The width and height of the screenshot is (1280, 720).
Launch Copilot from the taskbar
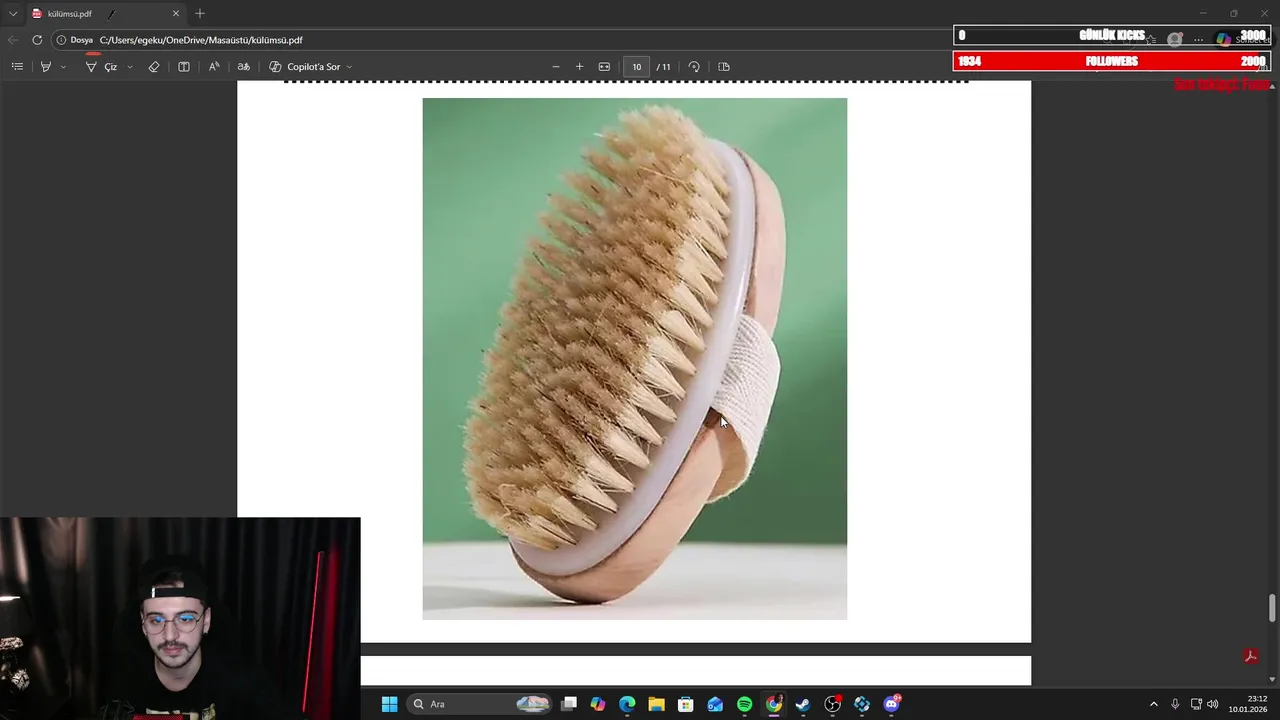[x=598, y=704]
